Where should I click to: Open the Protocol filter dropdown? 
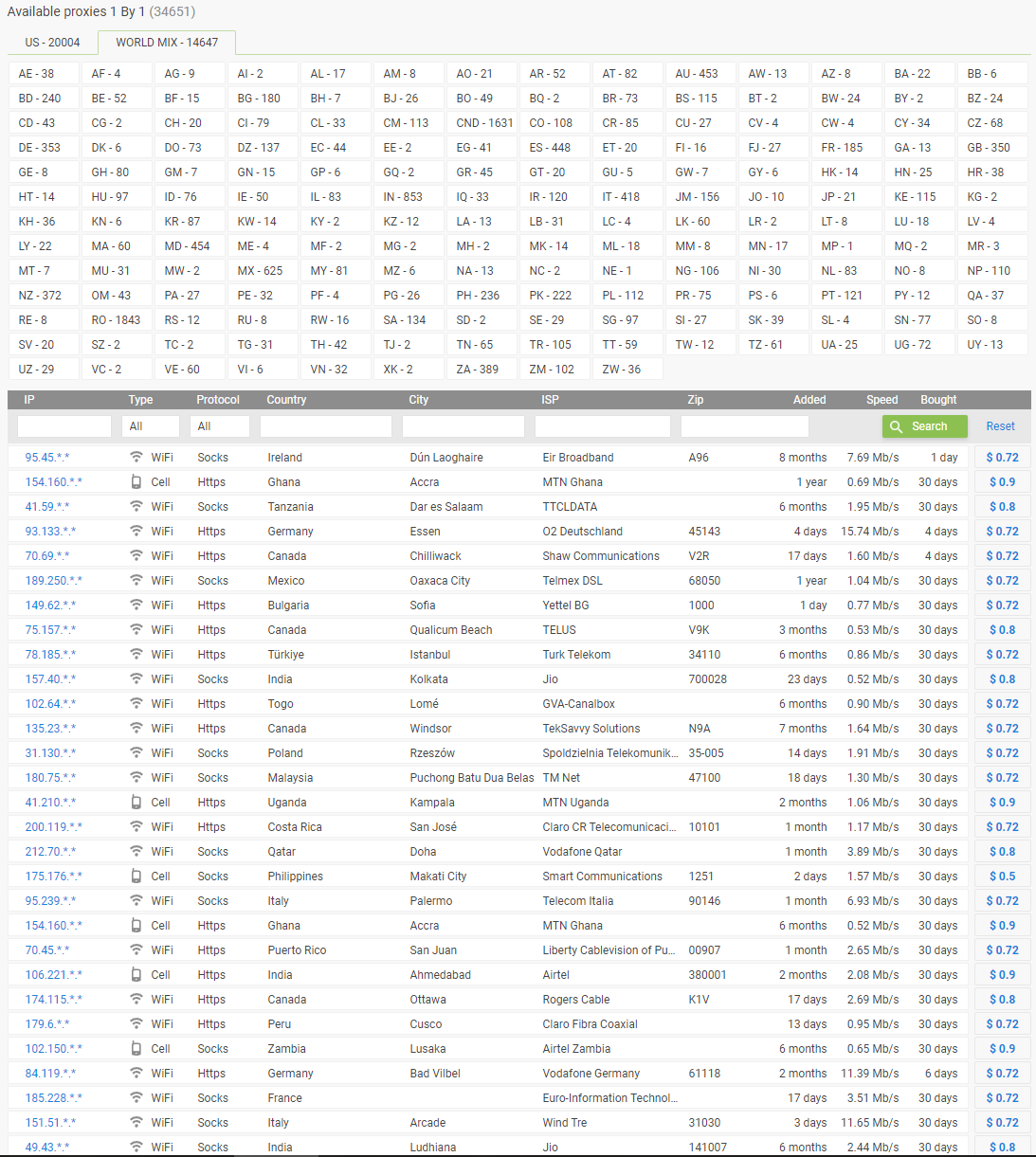[x=220, y=426]
